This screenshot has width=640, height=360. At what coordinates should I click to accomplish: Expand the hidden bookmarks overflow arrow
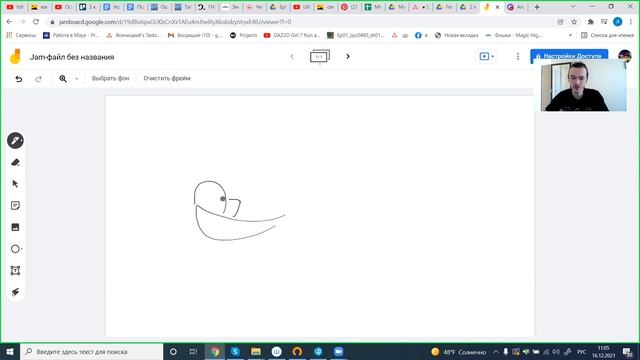[x=570, y=36]
